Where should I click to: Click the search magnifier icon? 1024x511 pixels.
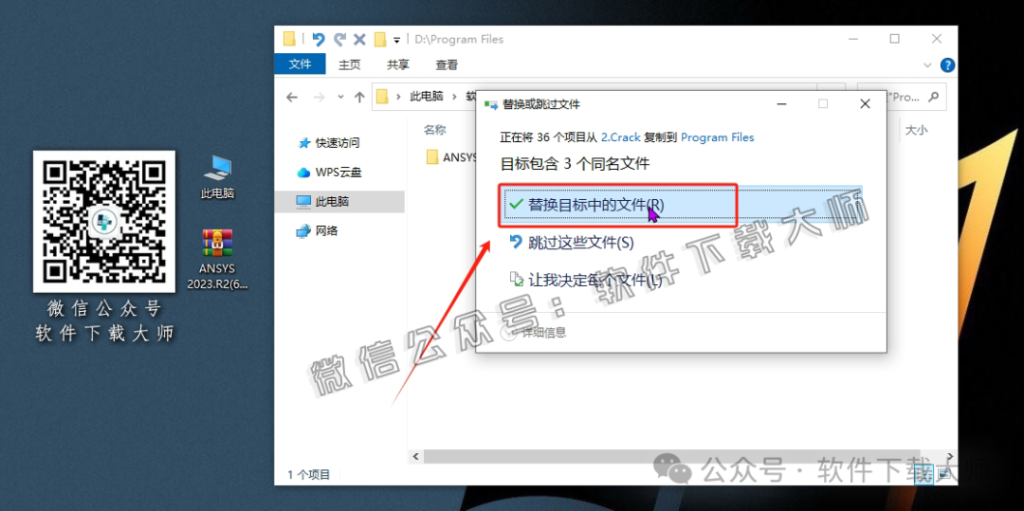point(933,97)
